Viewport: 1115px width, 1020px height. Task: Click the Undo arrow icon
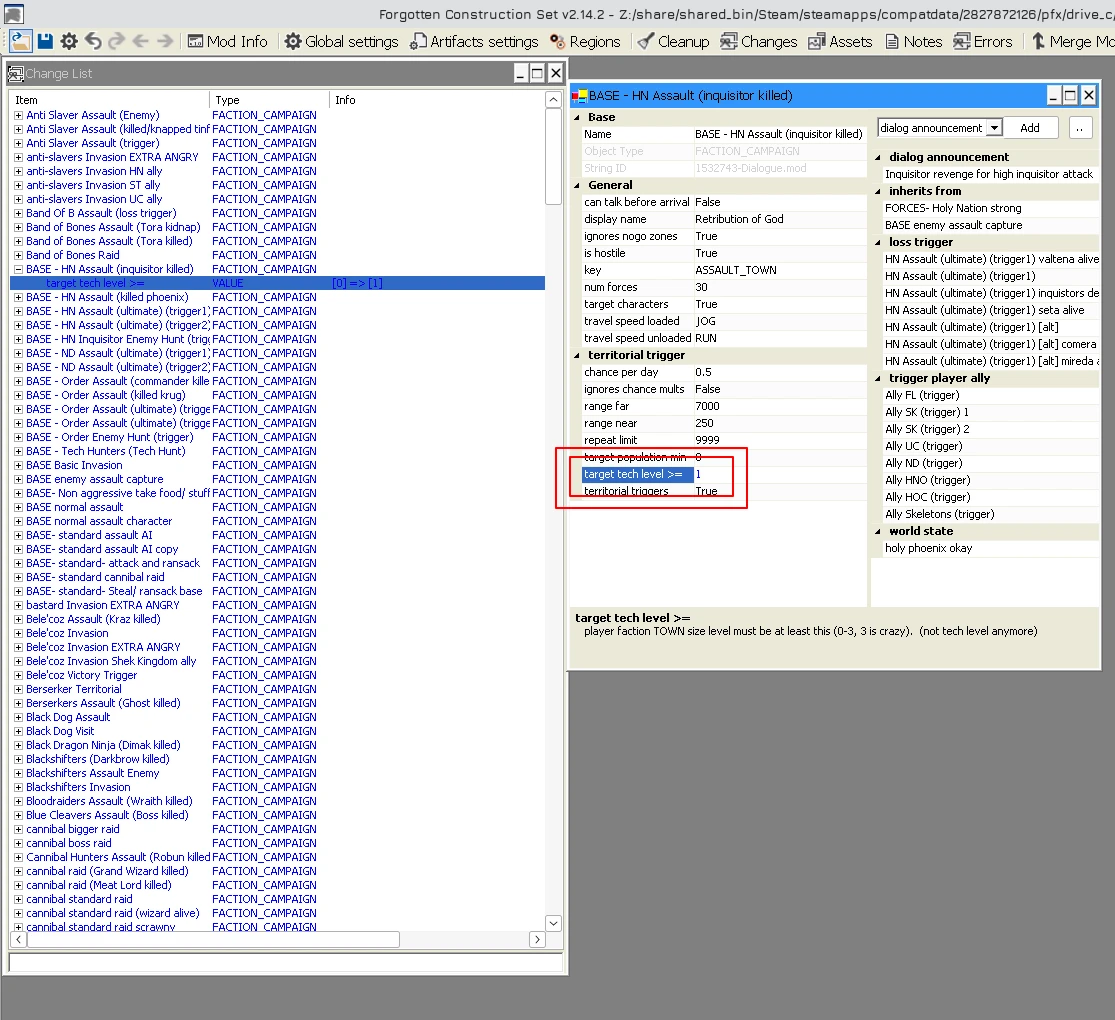pyautogui.click(x=93, y=41)
